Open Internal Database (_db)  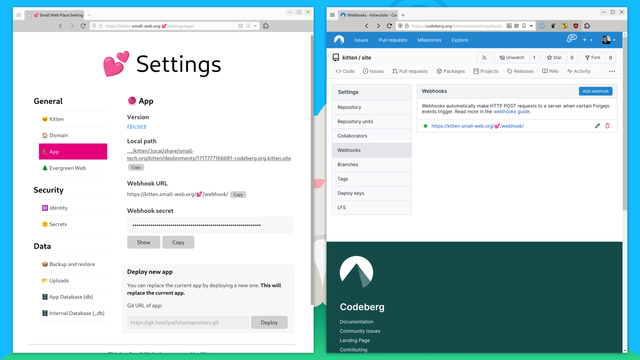[73, 313]
